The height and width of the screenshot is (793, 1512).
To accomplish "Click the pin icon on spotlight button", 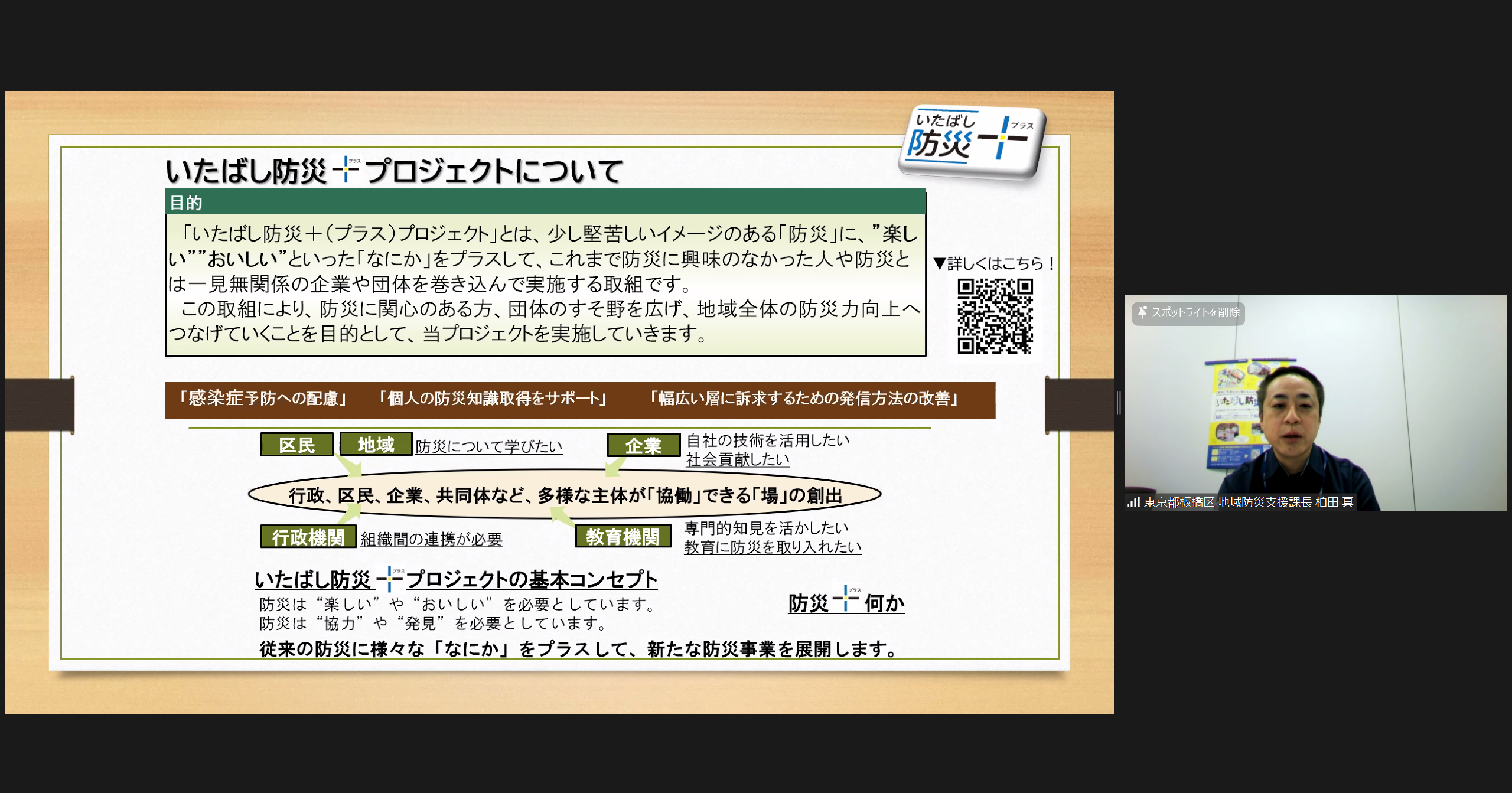I will coord(1142,312).
